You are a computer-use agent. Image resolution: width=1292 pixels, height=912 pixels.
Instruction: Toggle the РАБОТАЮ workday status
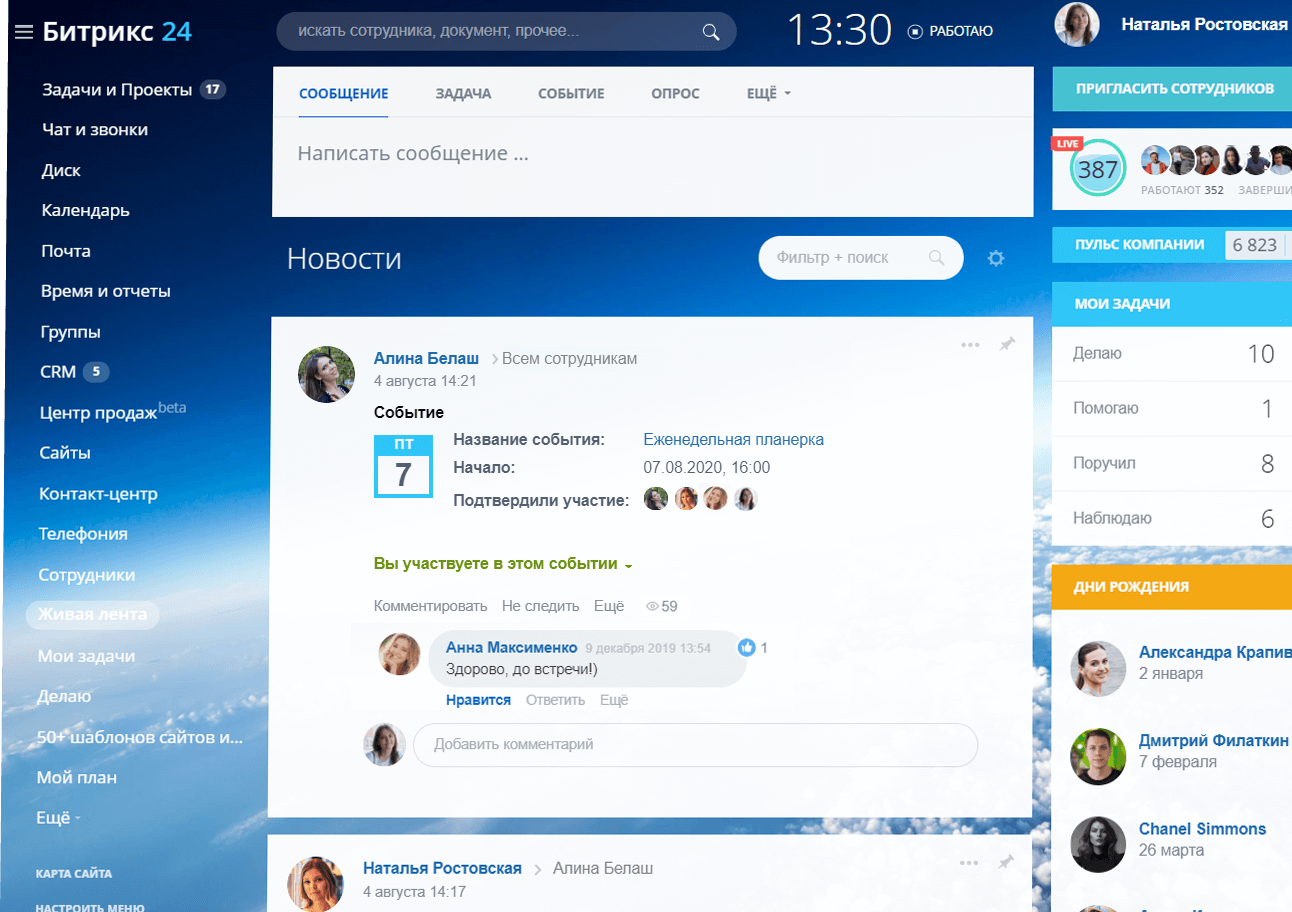950,31
